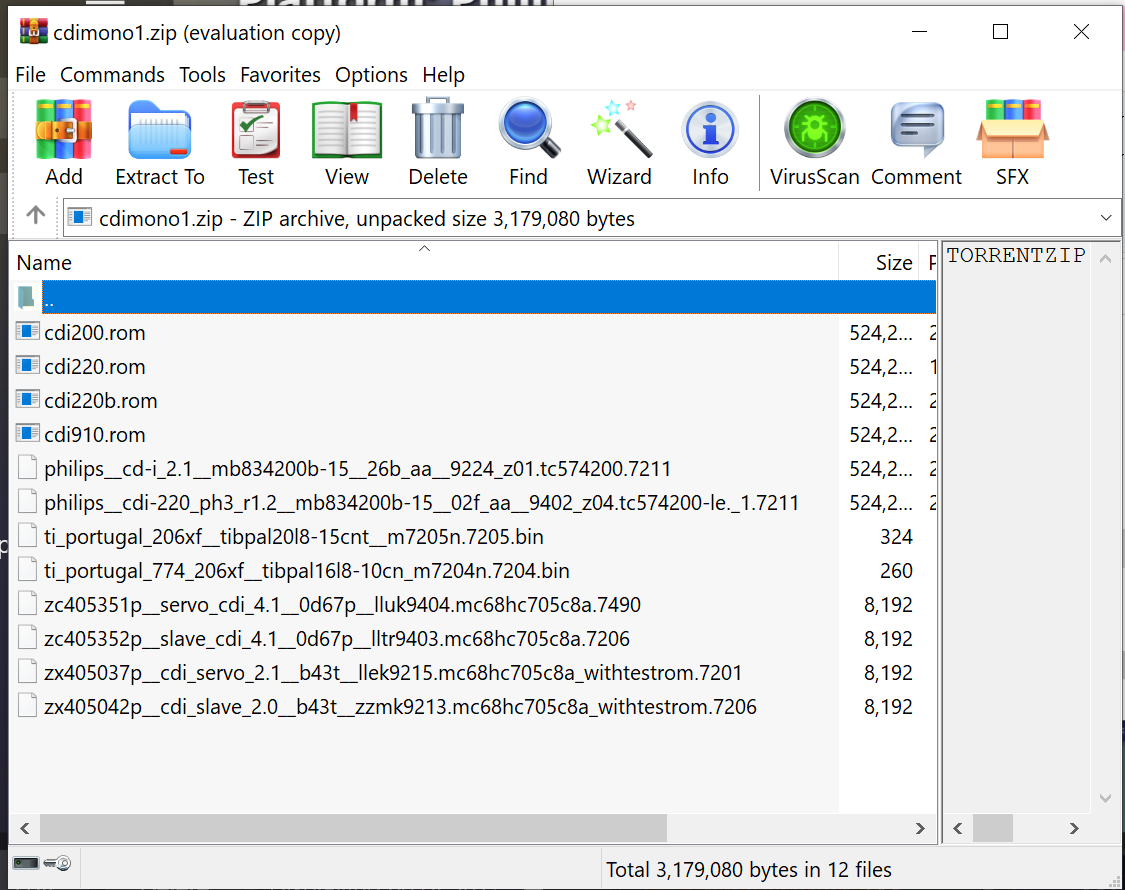Select file cdi200.rom
1125x890 pixels.
[x=95, y=332]
